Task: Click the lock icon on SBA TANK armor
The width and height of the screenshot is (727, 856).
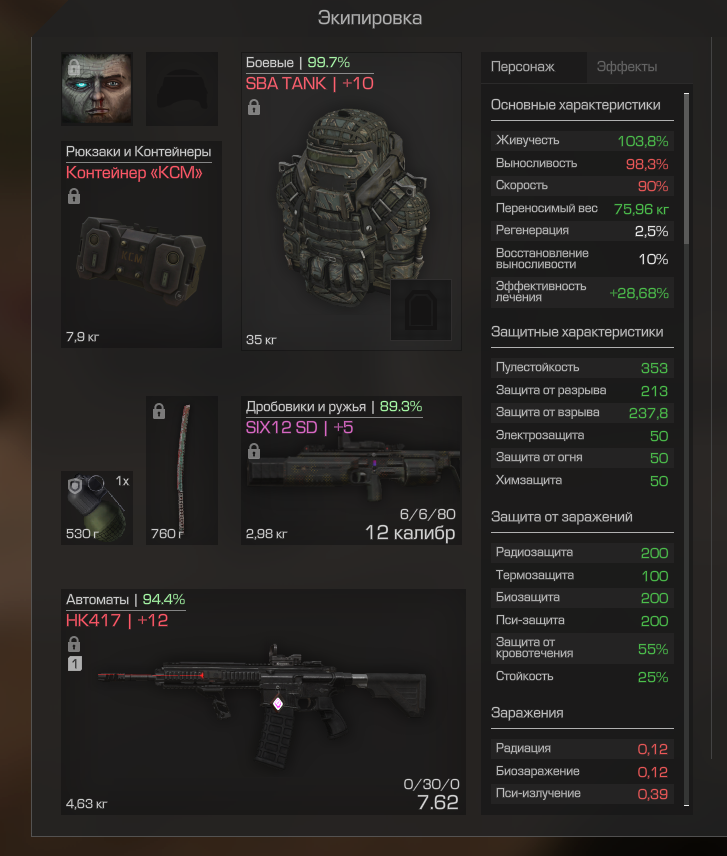Action: pos(254,107)
